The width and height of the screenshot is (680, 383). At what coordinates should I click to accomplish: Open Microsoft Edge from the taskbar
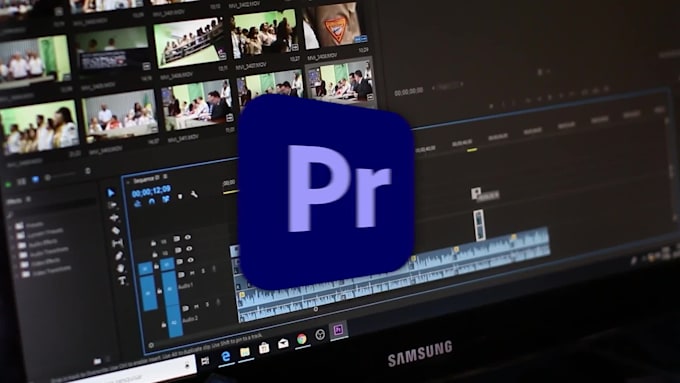pos(226,357)
